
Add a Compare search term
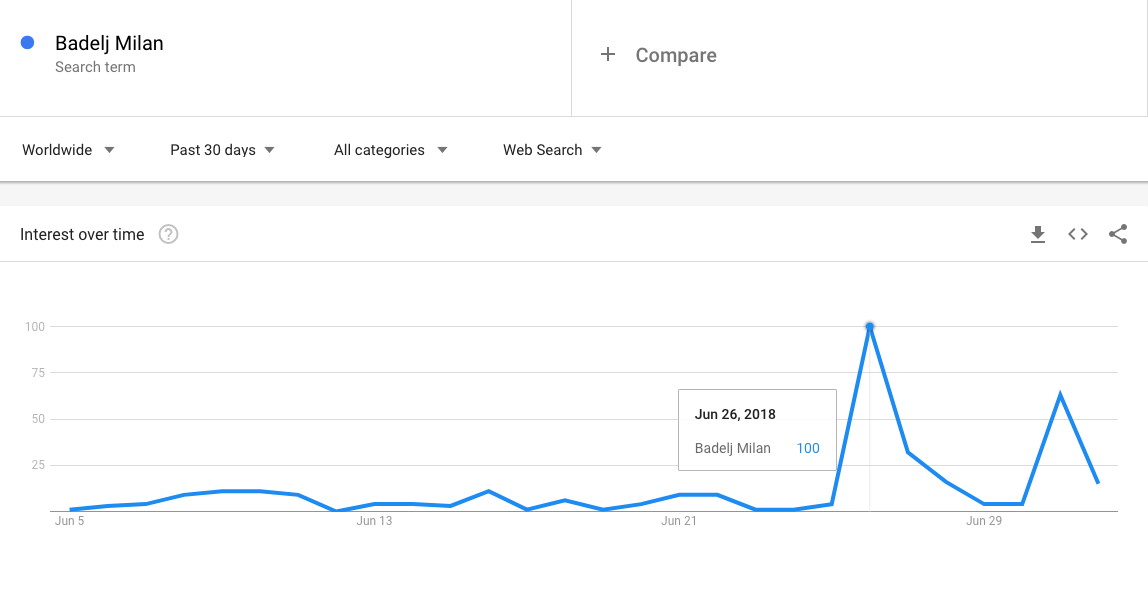pos(676,55)
